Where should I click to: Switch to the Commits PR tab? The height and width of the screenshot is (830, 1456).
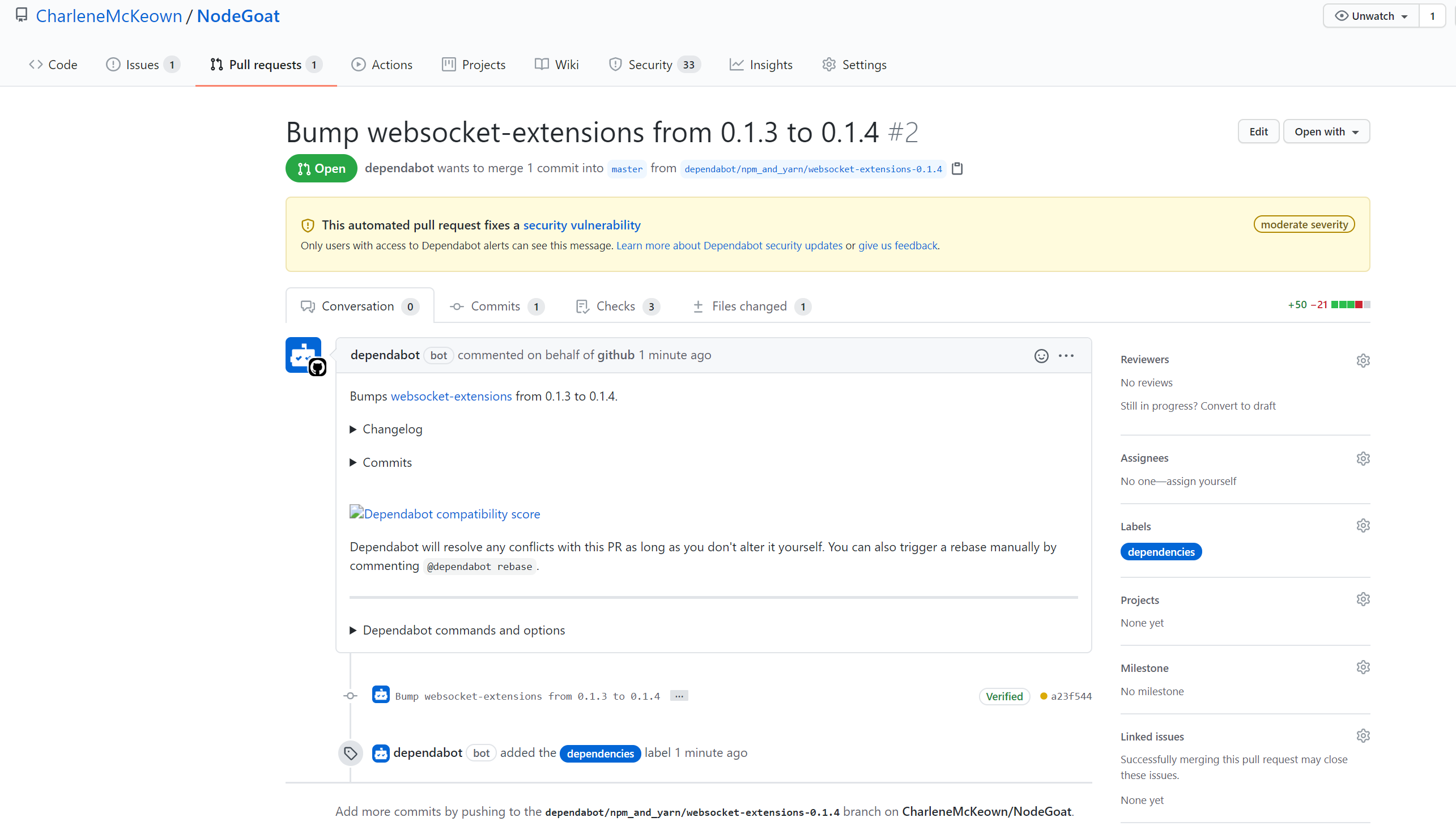point(497,306)
